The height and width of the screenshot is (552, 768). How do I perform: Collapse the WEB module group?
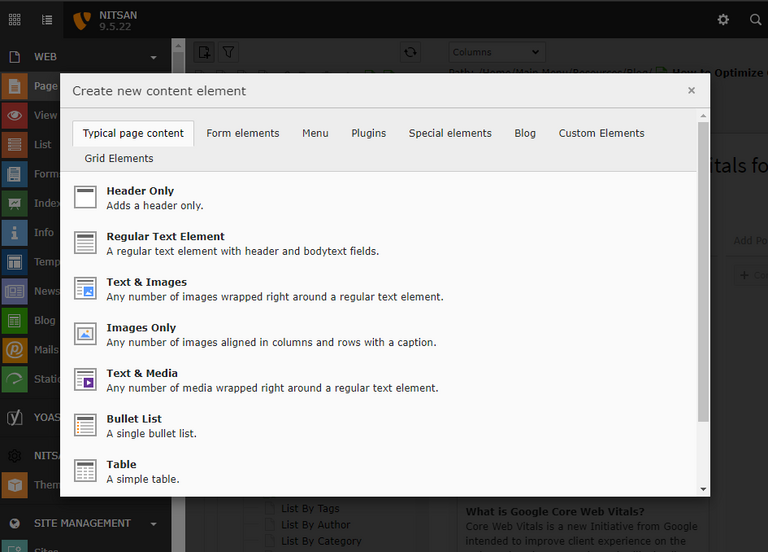click(x=153, y=58)
